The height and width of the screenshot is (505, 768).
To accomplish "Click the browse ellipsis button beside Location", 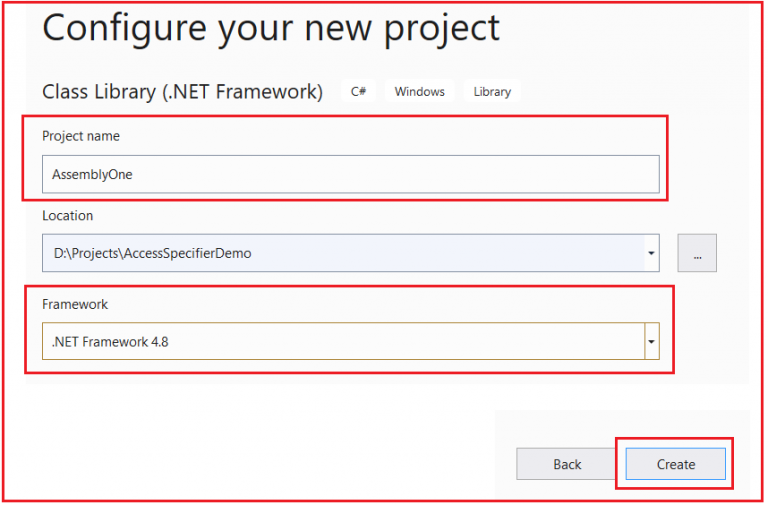I will 696,253.
